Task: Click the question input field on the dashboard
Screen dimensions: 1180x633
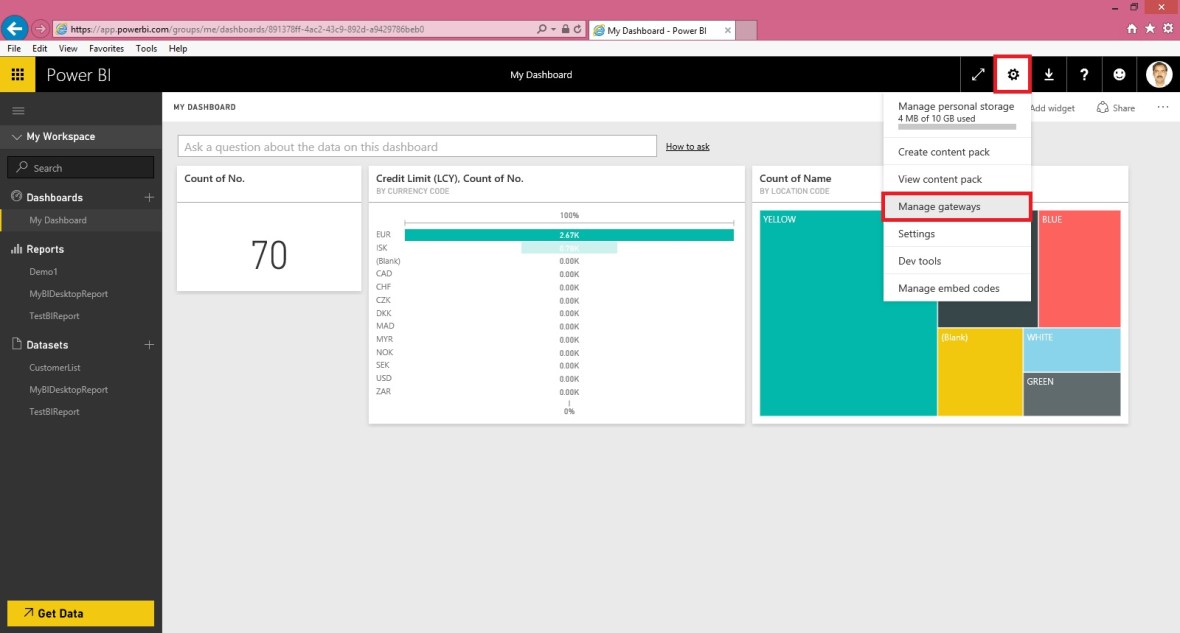Action: (x=415, y=145)
